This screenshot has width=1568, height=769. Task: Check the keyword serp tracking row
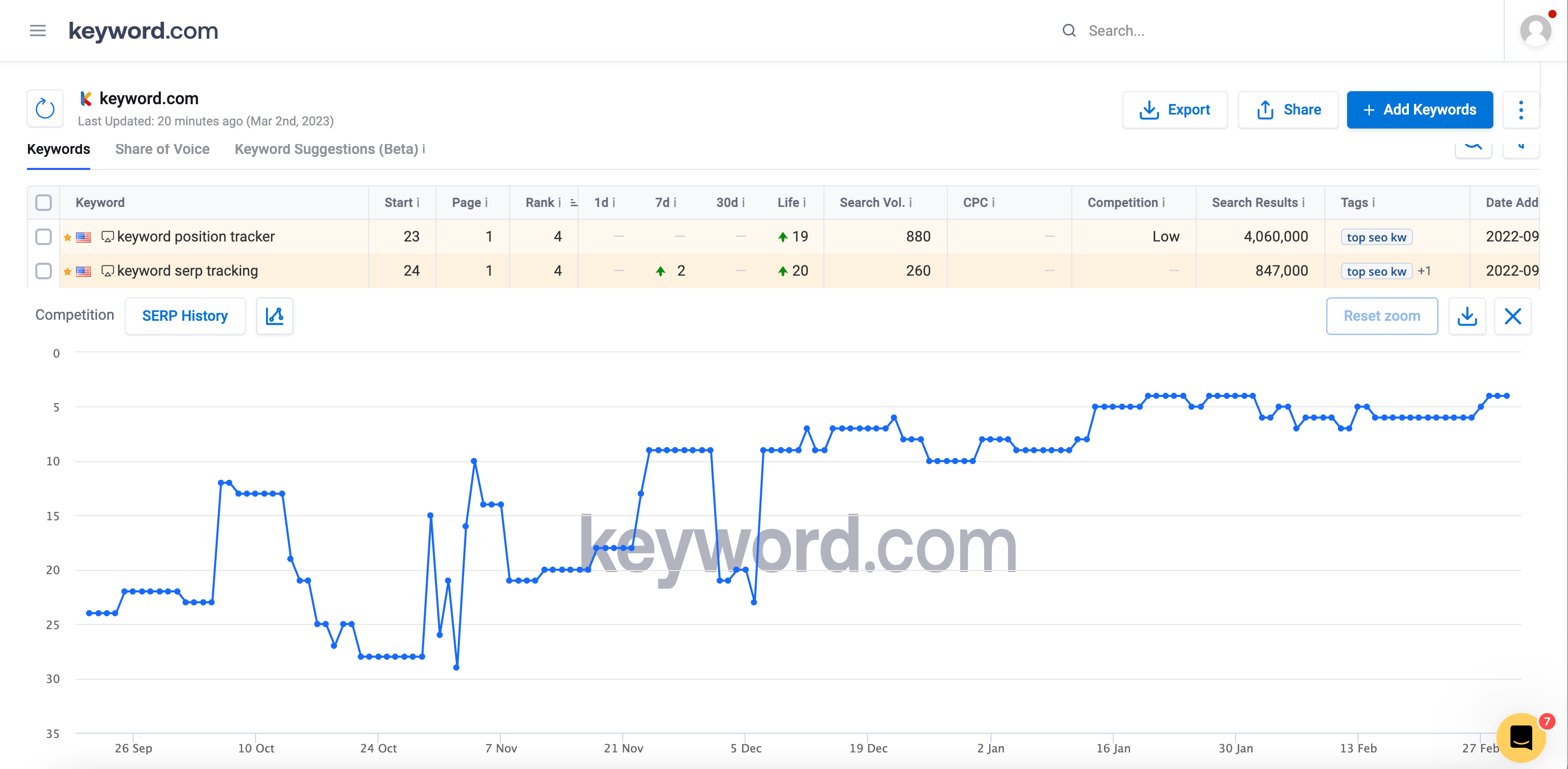pyautogui.click(x=43, y=270)
